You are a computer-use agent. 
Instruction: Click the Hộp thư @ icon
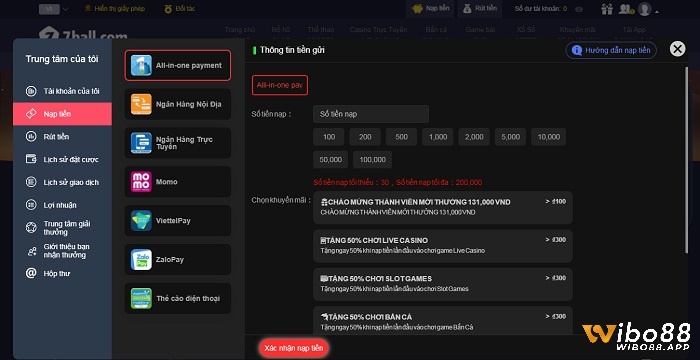(31, 273)
